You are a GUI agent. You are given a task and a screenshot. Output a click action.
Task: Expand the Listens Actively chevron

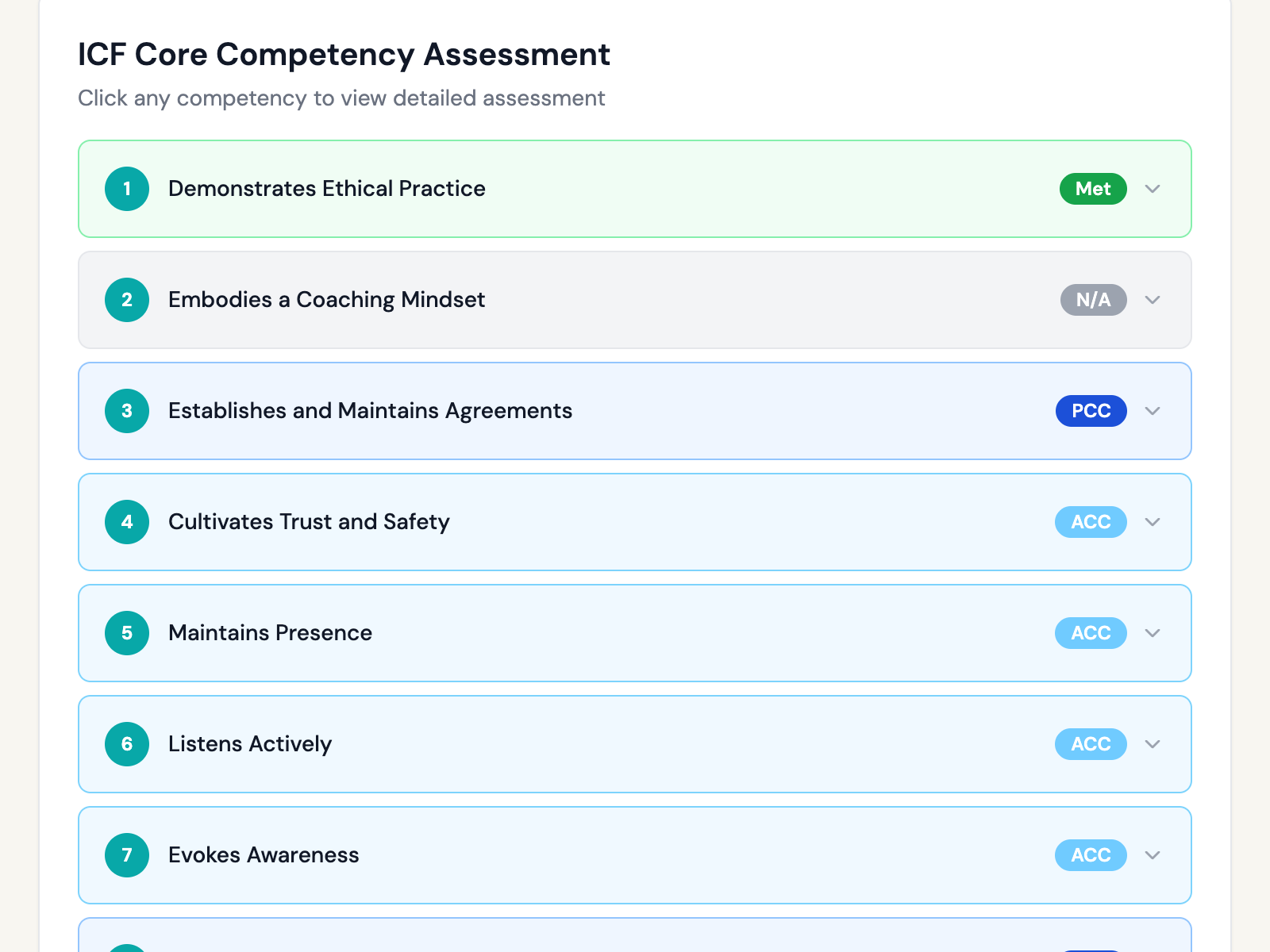tap(1153, 744)
